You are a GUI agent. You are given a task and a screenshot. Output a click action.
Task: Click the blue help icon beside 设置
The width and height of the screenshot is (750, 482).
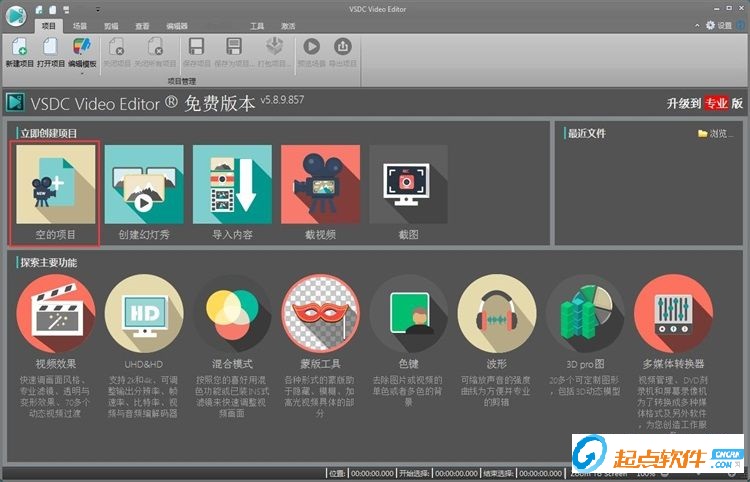742,25
